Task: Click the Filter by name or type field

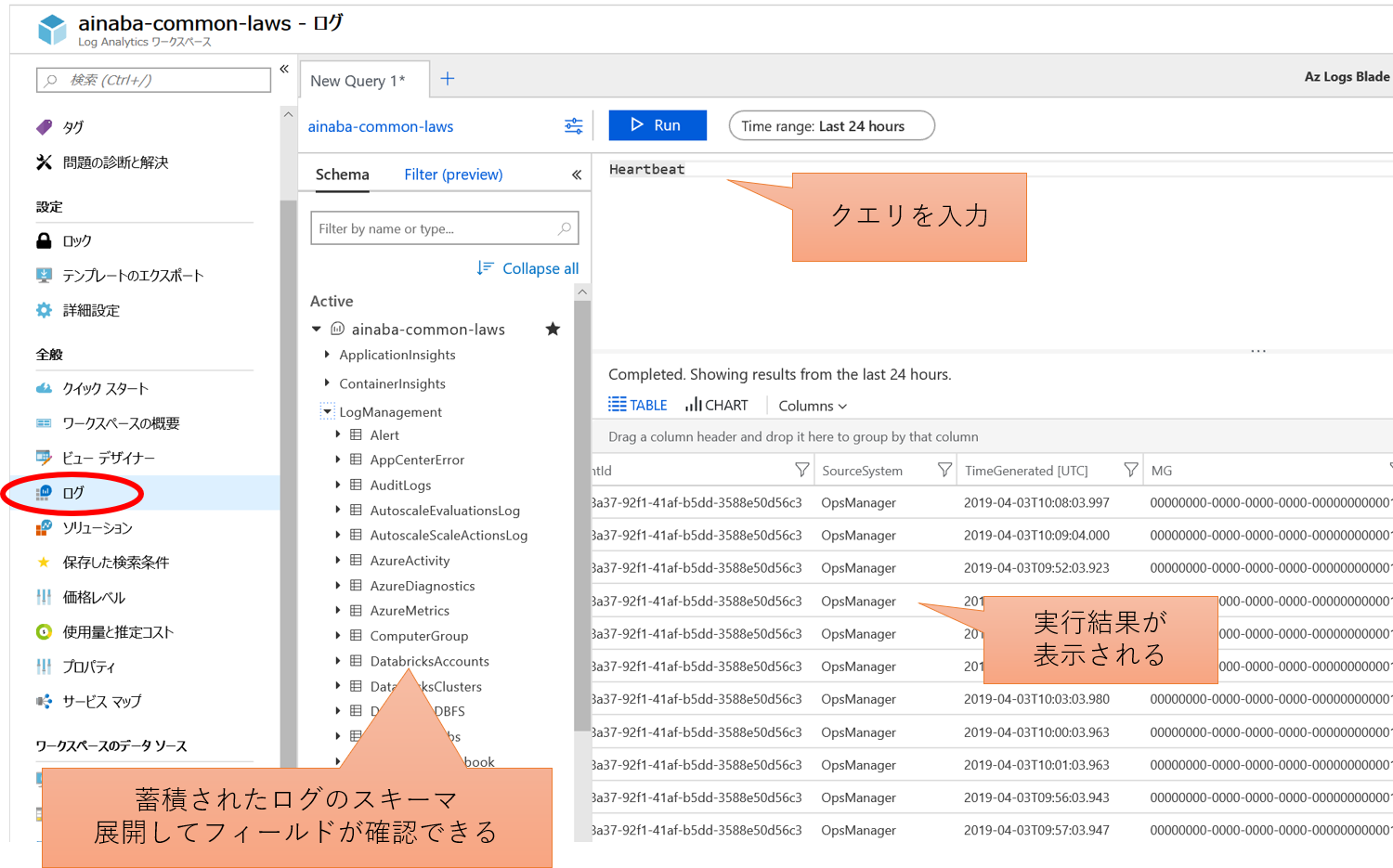Action: [x=444, y=228]
